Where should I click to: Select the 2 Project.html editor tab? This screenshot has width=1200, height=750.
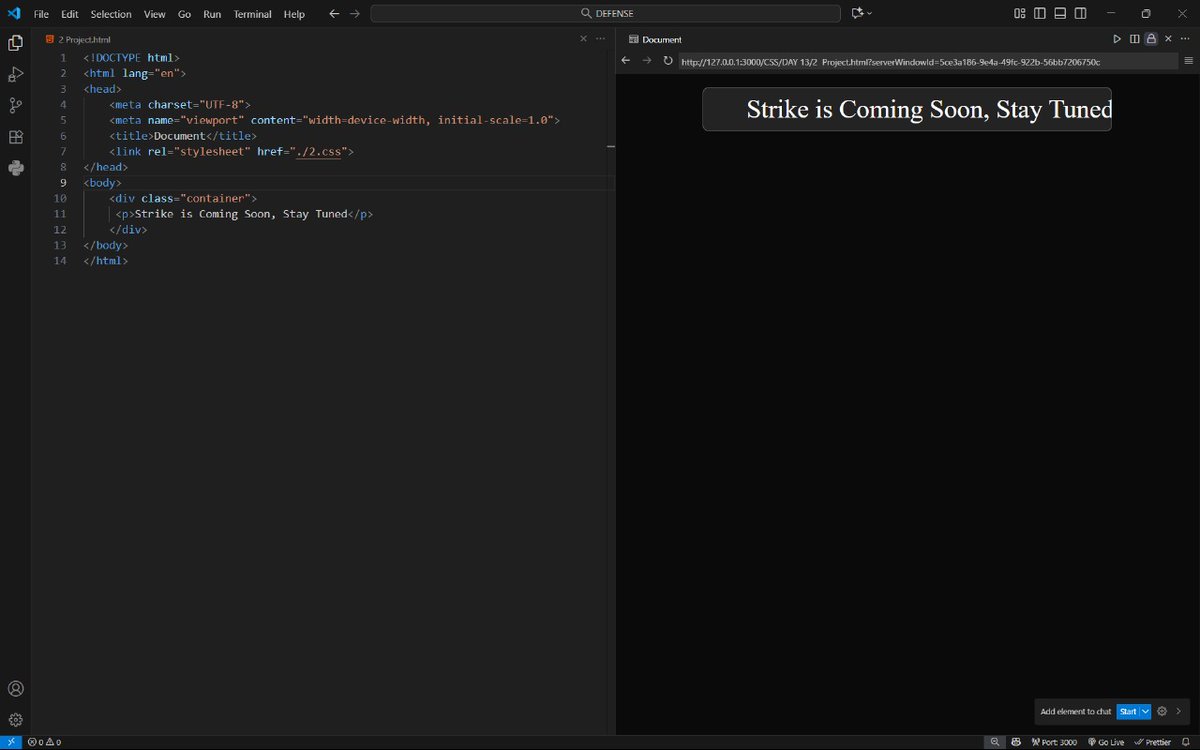tap(78, 39)
